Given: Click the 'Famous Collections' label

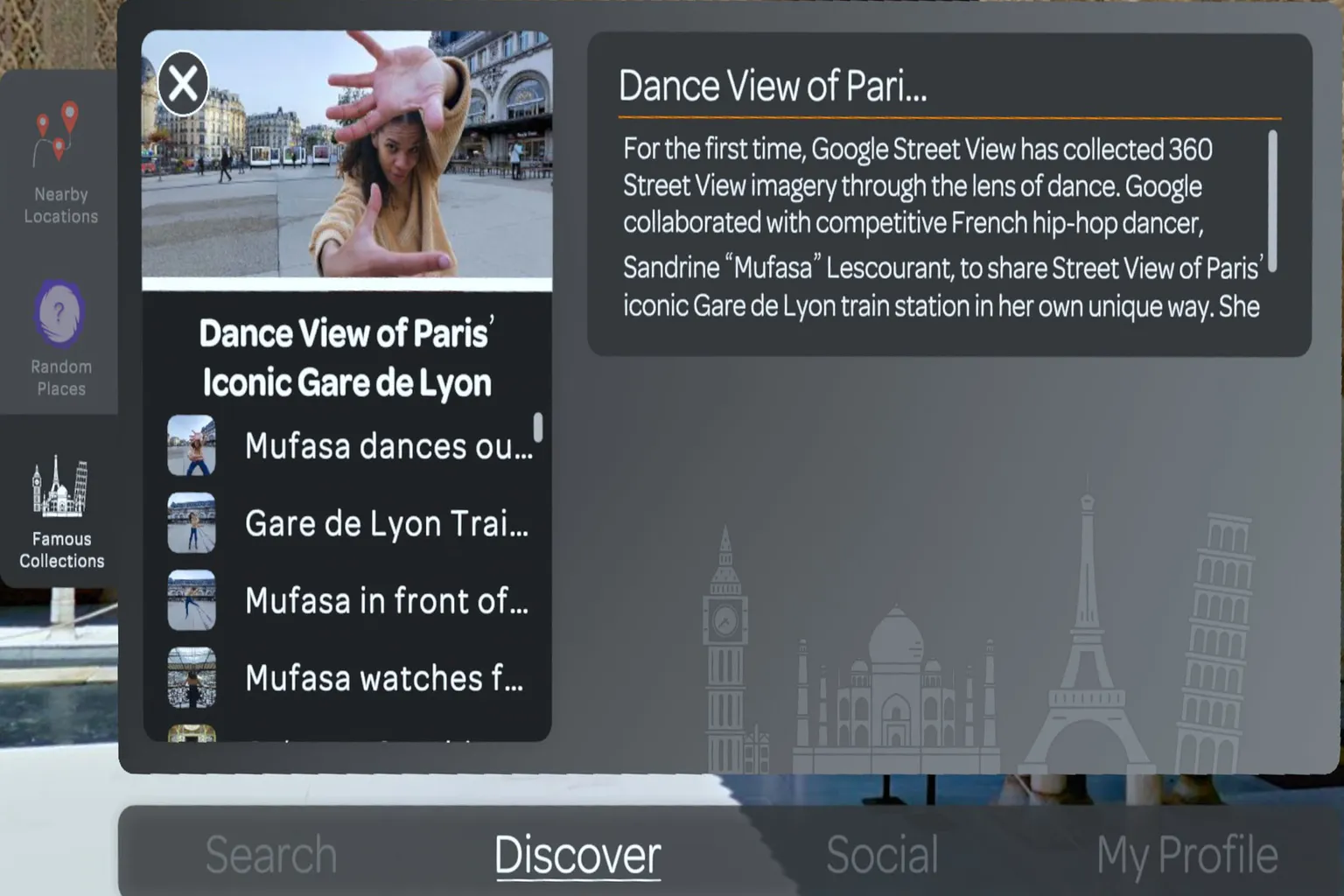Looking at the screenshot, I should (61, 549).
